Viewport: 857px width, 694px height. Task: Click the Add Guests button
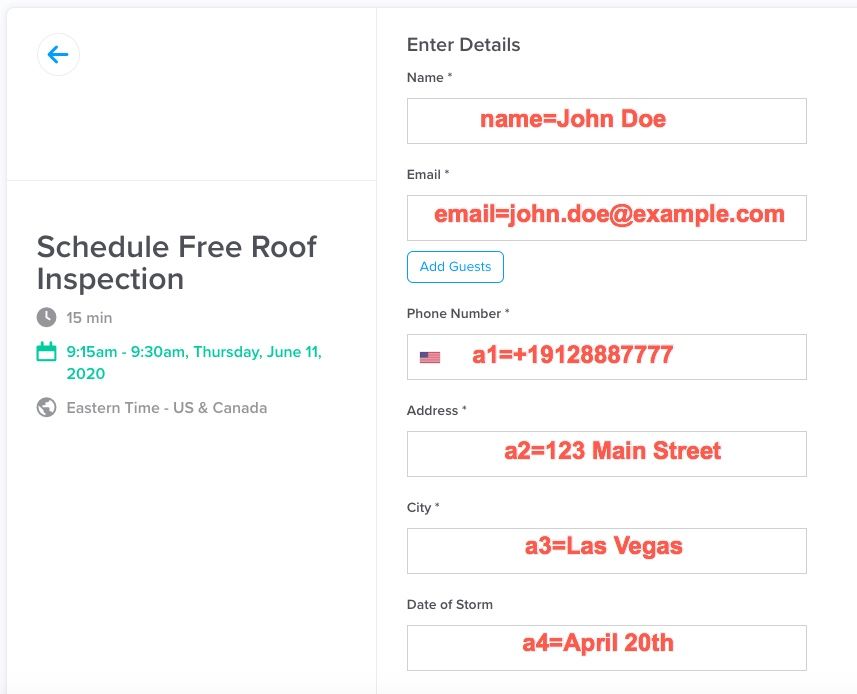pos(455,267)
